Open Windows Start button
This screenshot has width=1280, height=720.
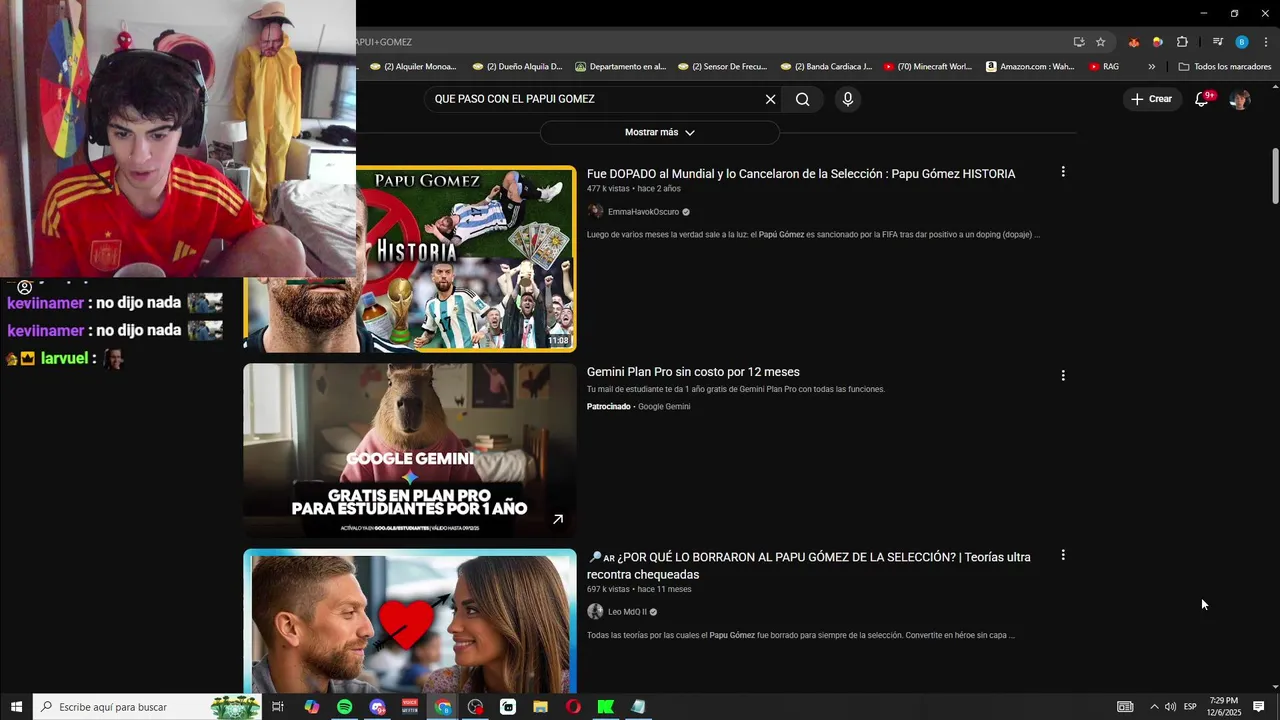pos(16,707)
